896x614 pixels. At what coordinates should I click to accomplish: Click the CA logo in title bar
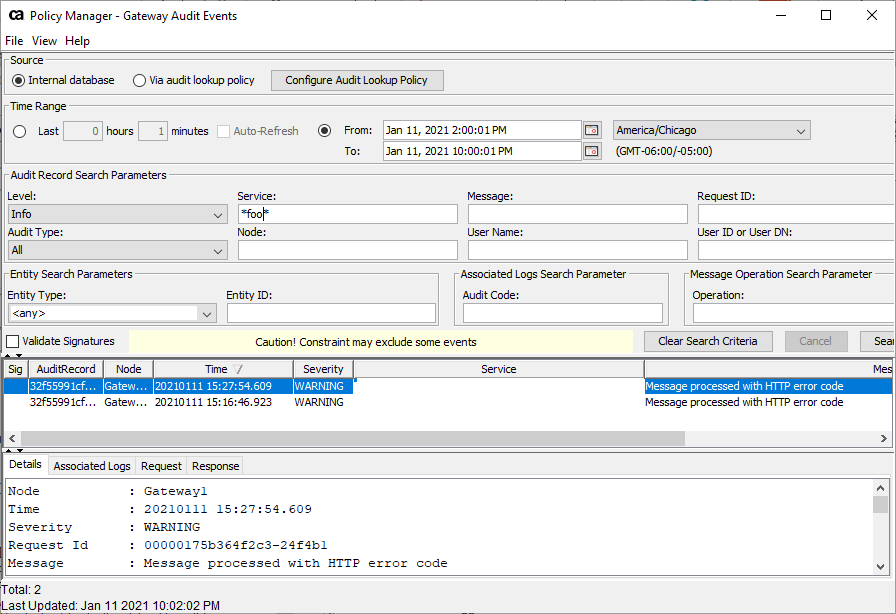click(16, 15)
